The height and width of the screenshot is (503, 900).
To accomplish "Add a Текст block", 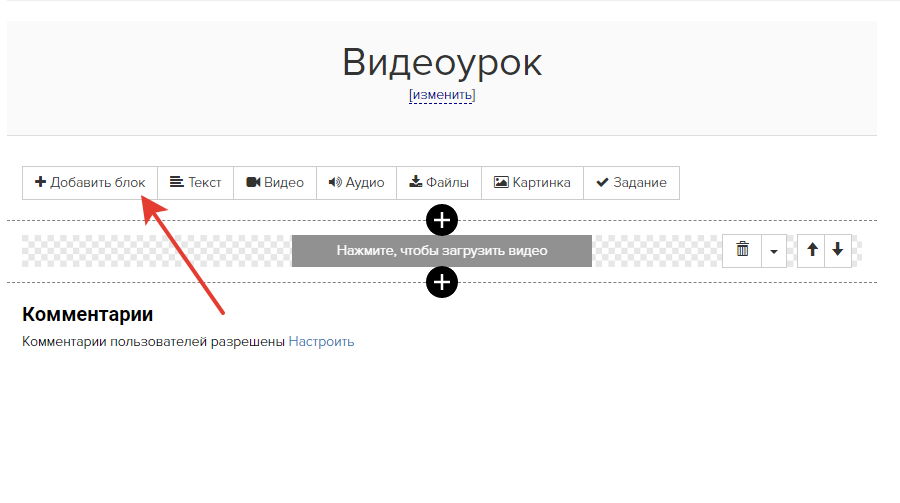I will pos(196,183).
